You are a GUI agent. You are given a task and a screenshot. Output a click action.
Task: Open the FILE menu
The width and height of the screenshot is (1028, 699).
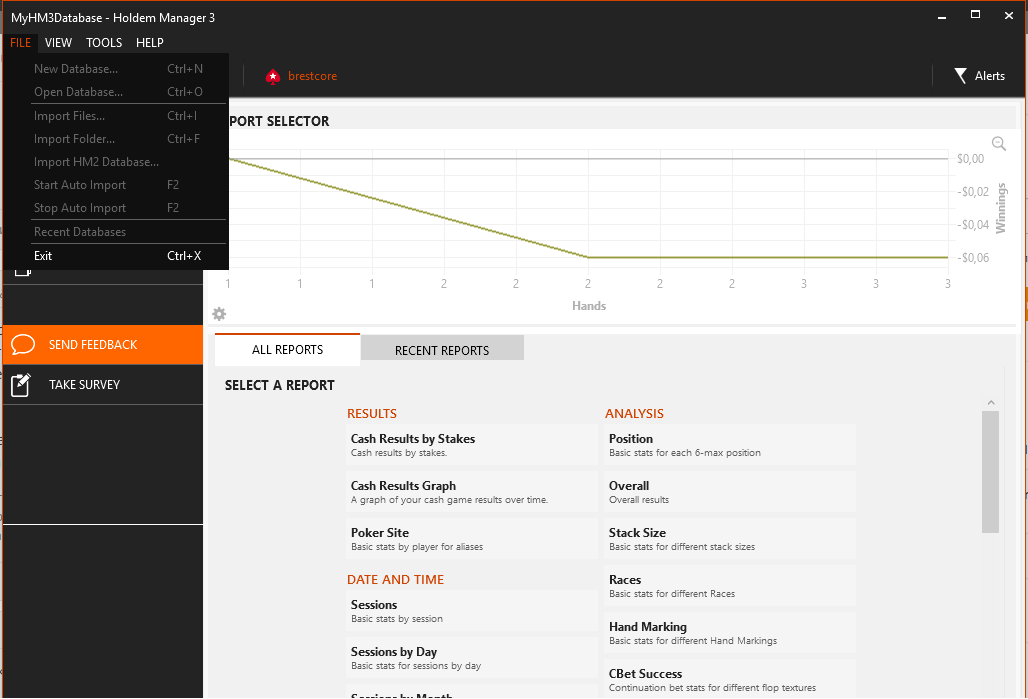click(20, 43)
